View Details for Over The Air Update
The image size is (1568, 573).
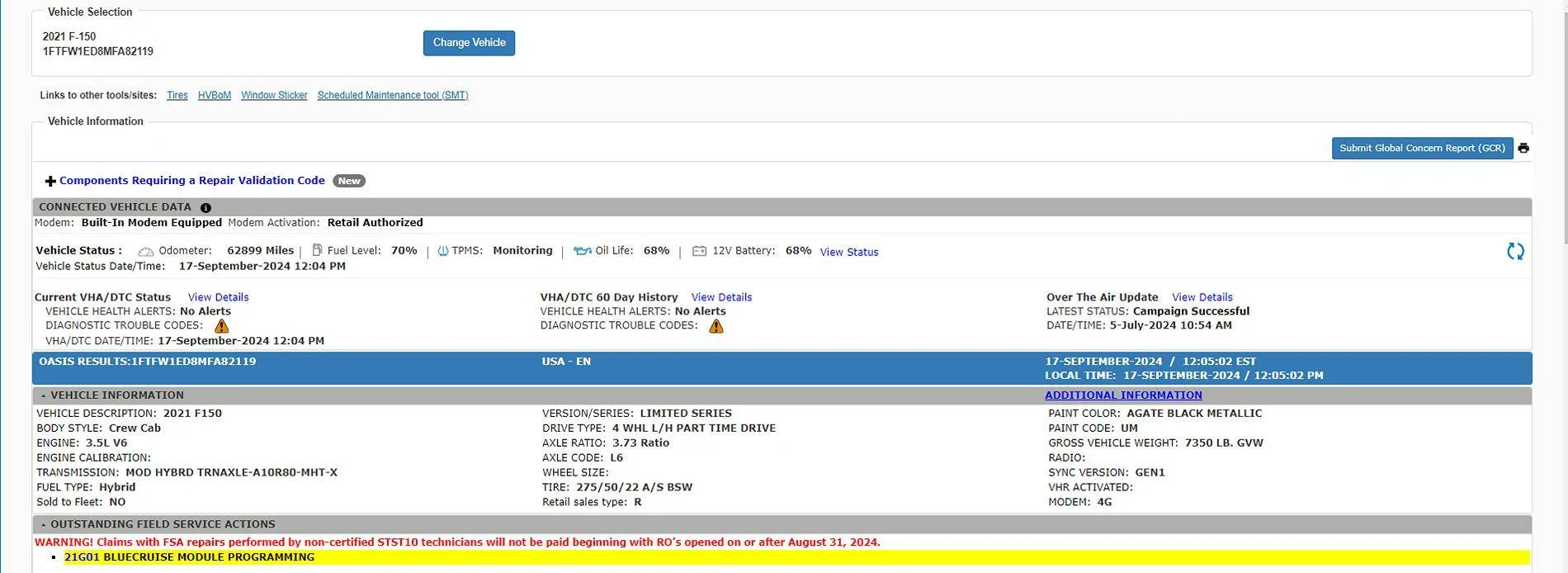coord(1202,297)
